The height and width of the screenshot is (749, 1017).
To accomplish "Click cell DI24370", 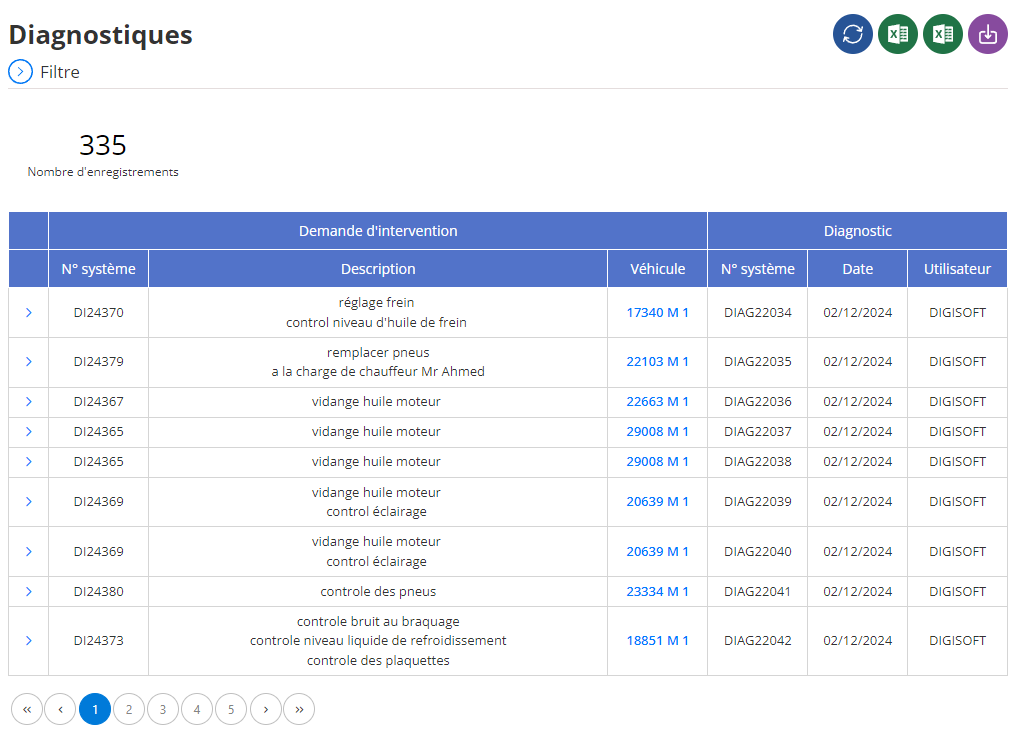I will [x=99, y=313].
